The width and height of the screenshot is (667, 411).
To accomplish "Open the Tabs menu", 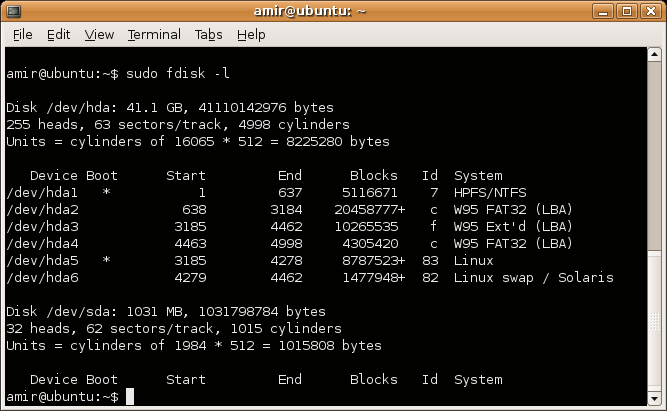I will (208, 34).
